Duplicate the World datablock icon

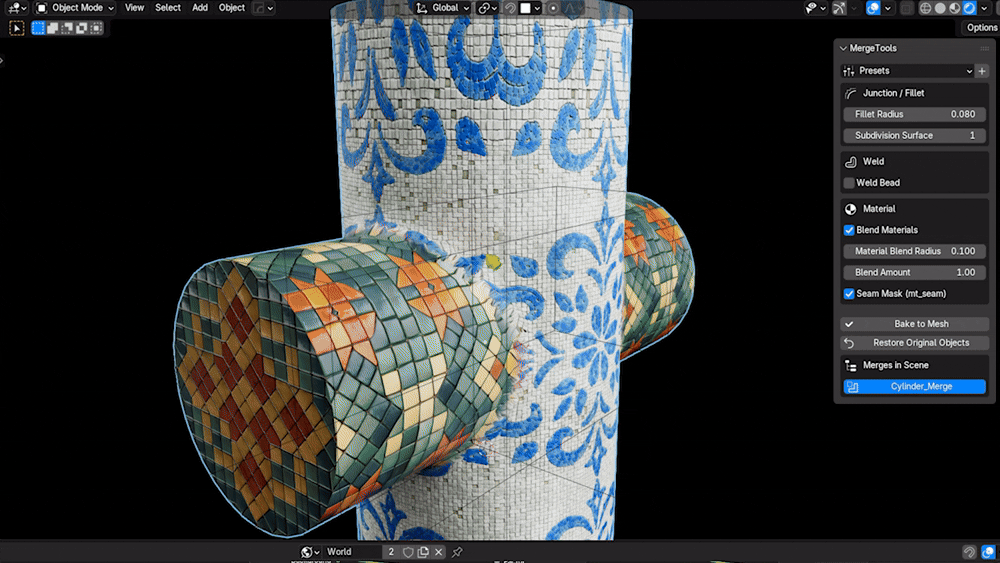click(423, 552)
